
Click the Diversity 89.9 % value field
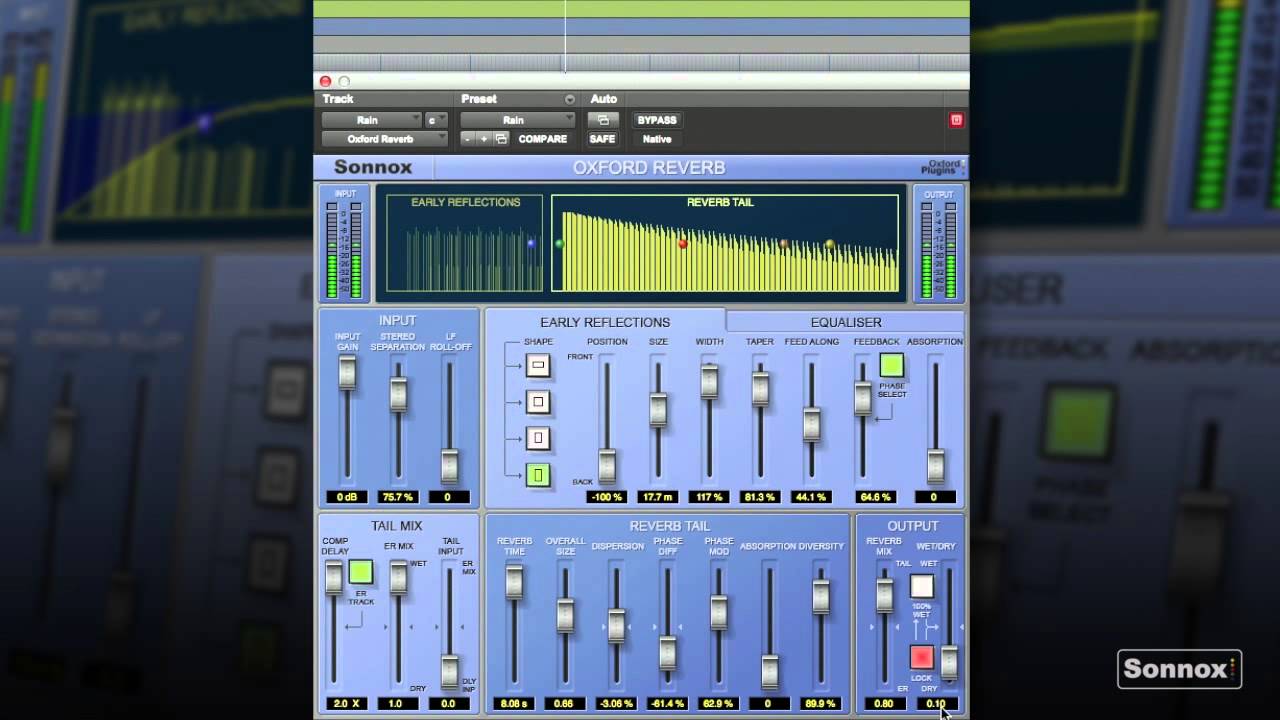tap(820, 704)
